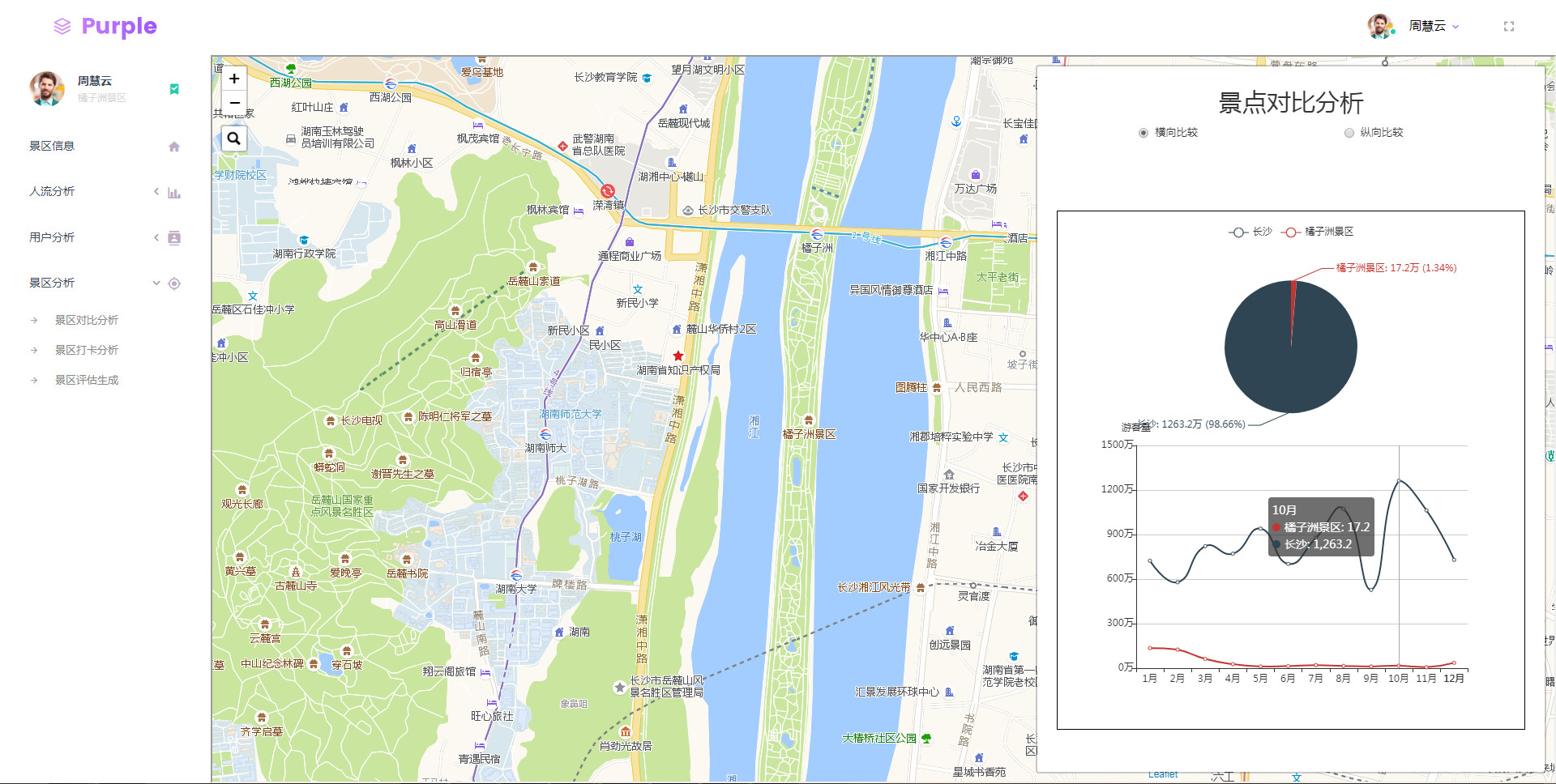
Task: Click the 长沙电视 marker icon
Action: click(x=330, y=421)
